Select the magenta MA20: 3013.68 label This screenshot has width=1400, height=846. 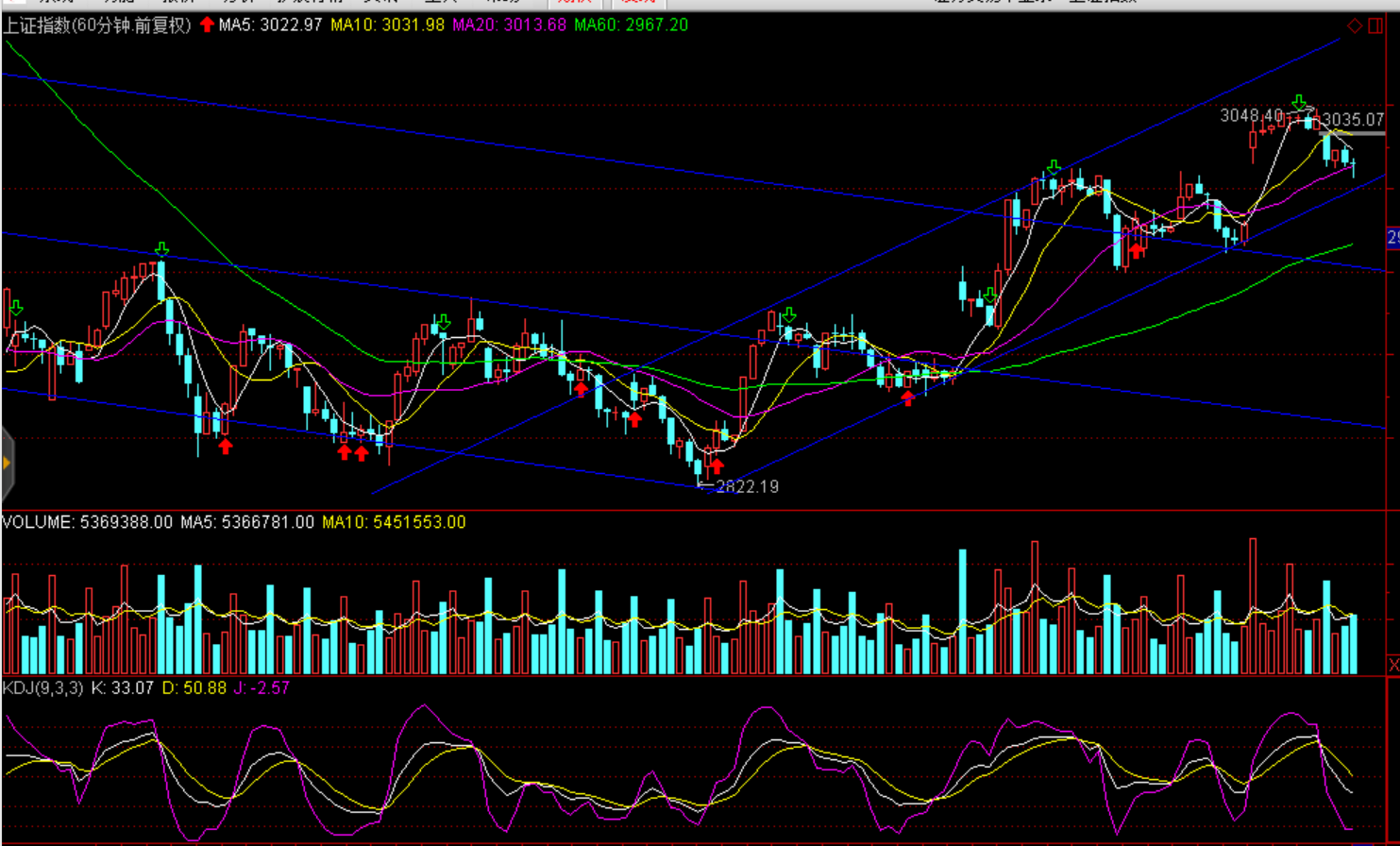[x=509, y=25]
